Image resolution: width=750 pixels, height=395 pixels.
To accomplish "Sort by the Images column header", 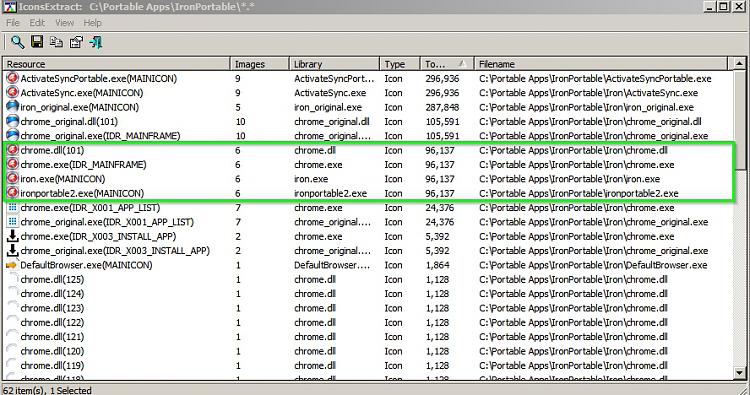I will [260, 64].
